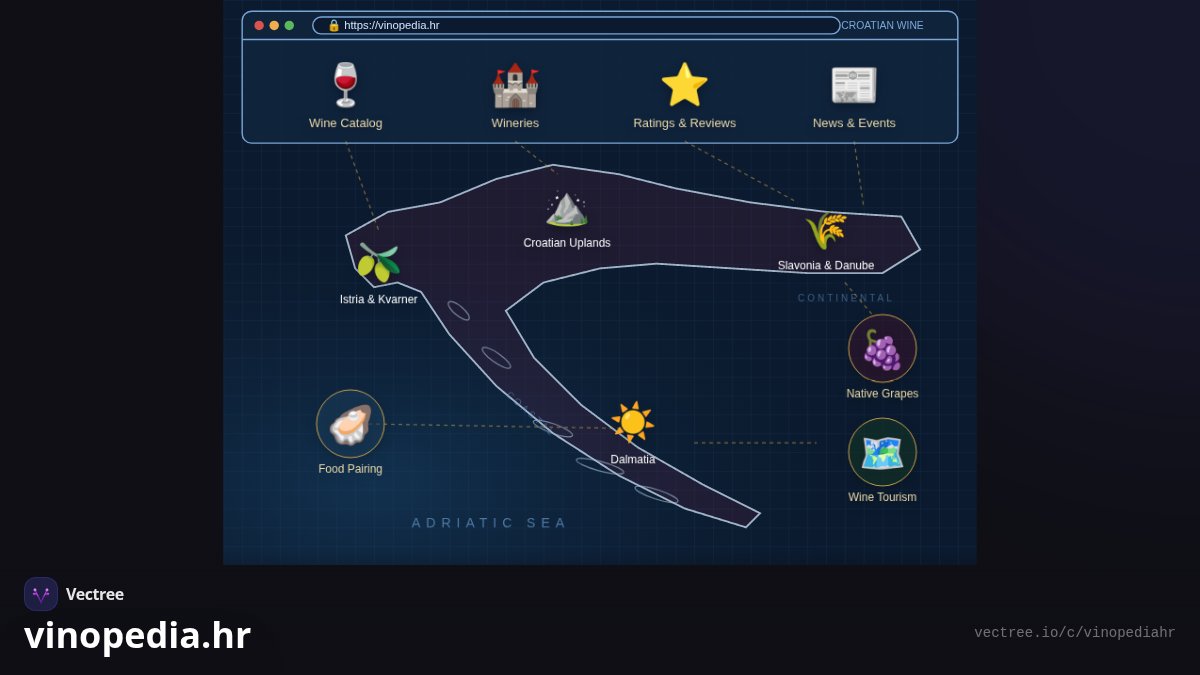Click the vinopedia.hr address bar

click(x=576, y=25)
